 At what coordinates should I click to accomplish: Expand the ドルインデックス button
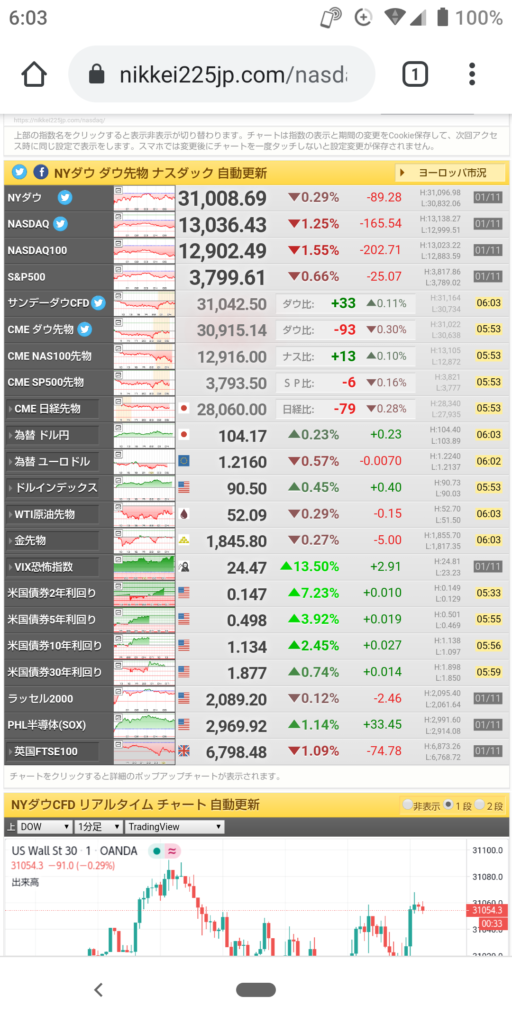click(x=52, y=488)
